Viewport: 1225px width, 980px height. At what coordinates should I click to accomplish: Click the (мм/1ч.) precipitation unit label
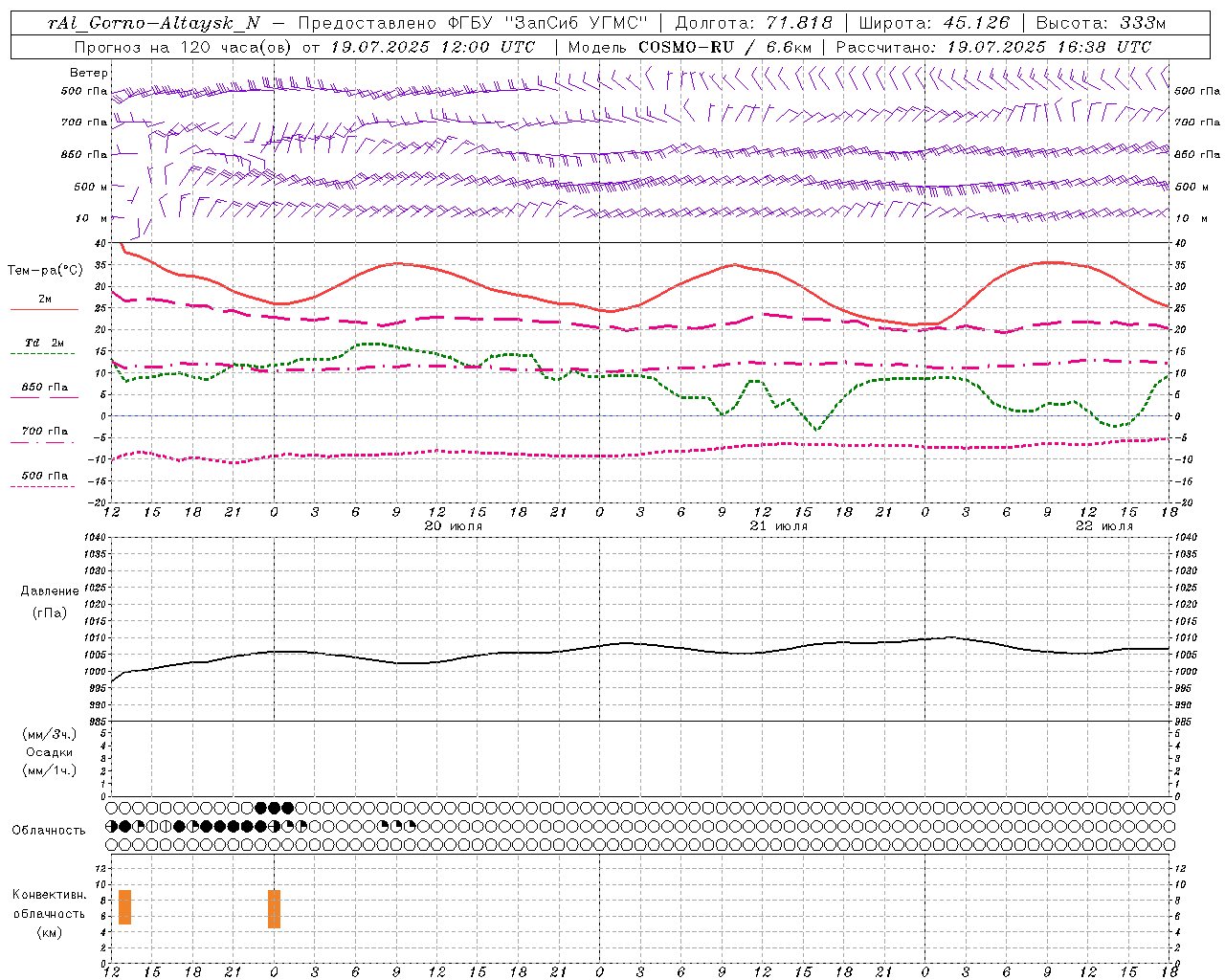(51, 770)
